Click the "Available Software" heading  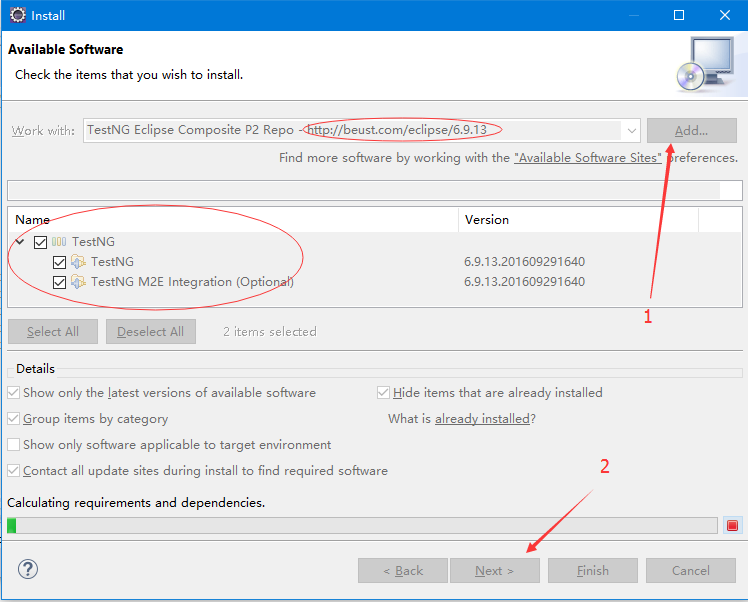point(65,50)
